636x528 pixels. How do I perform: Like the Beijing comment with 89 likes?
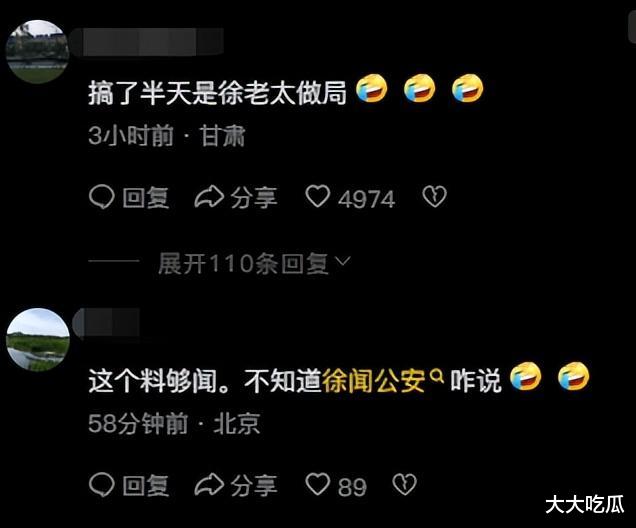(x=317, y=485)
